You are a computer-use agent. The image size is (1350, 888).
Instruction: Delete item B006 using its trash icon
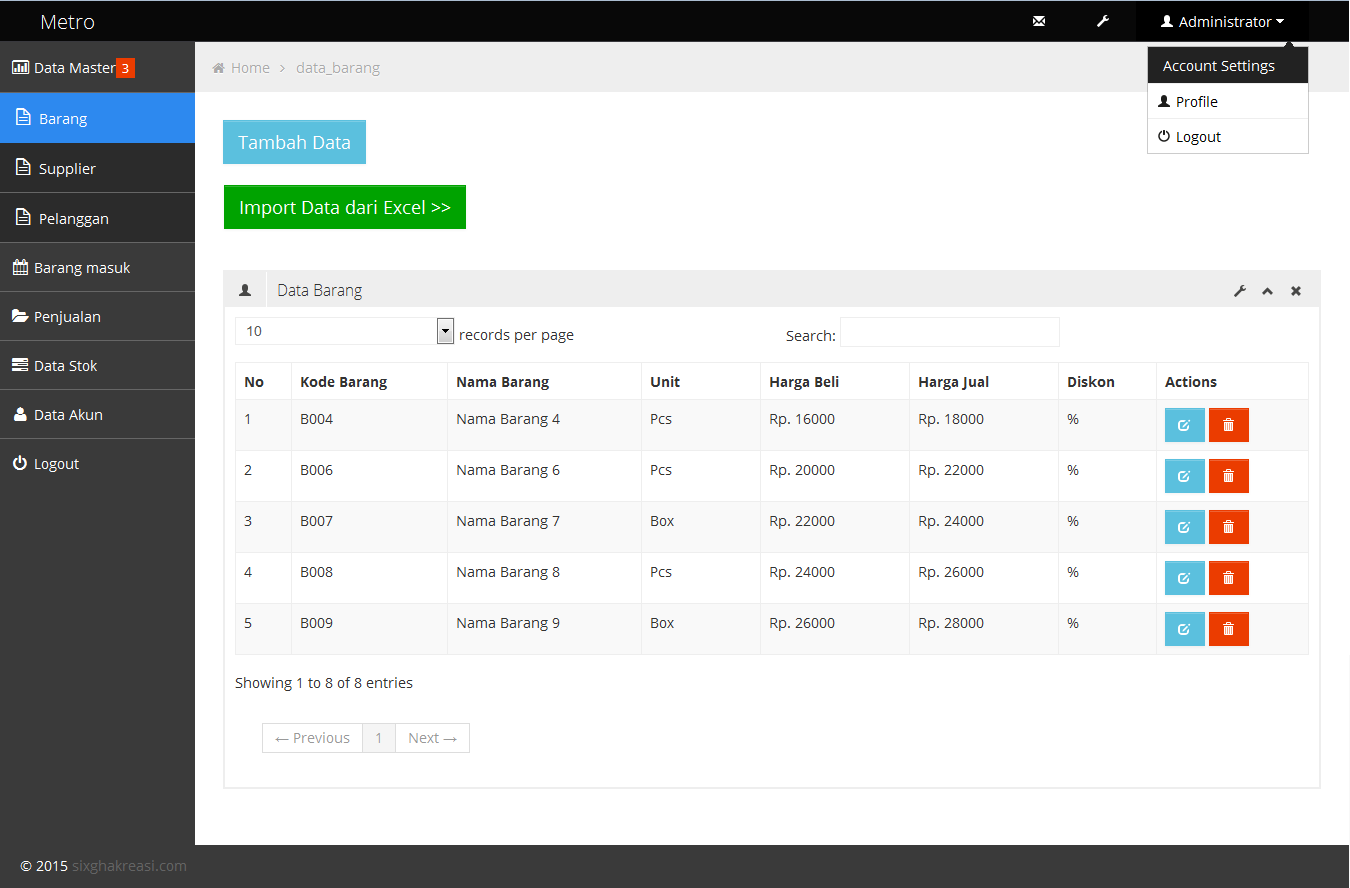(x=1228, y=475)
